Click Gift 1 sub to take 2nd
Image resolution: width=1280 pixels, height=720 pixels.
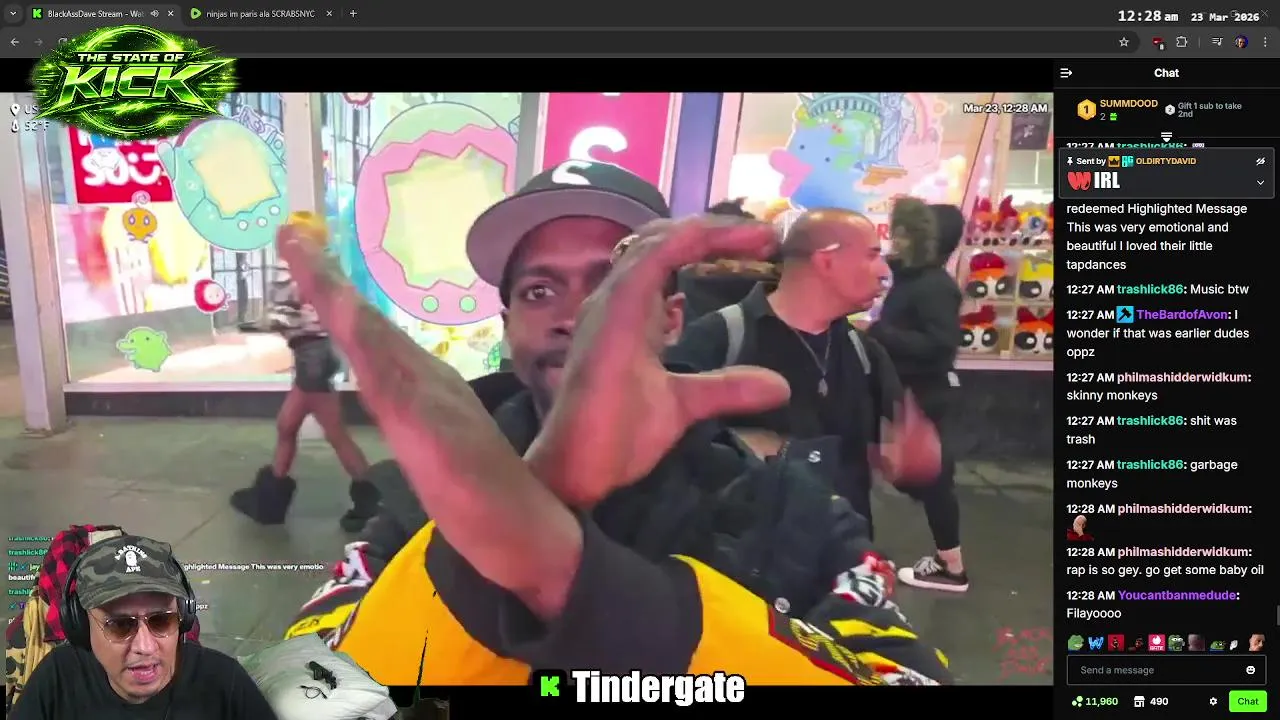(x=1203, y=110)
